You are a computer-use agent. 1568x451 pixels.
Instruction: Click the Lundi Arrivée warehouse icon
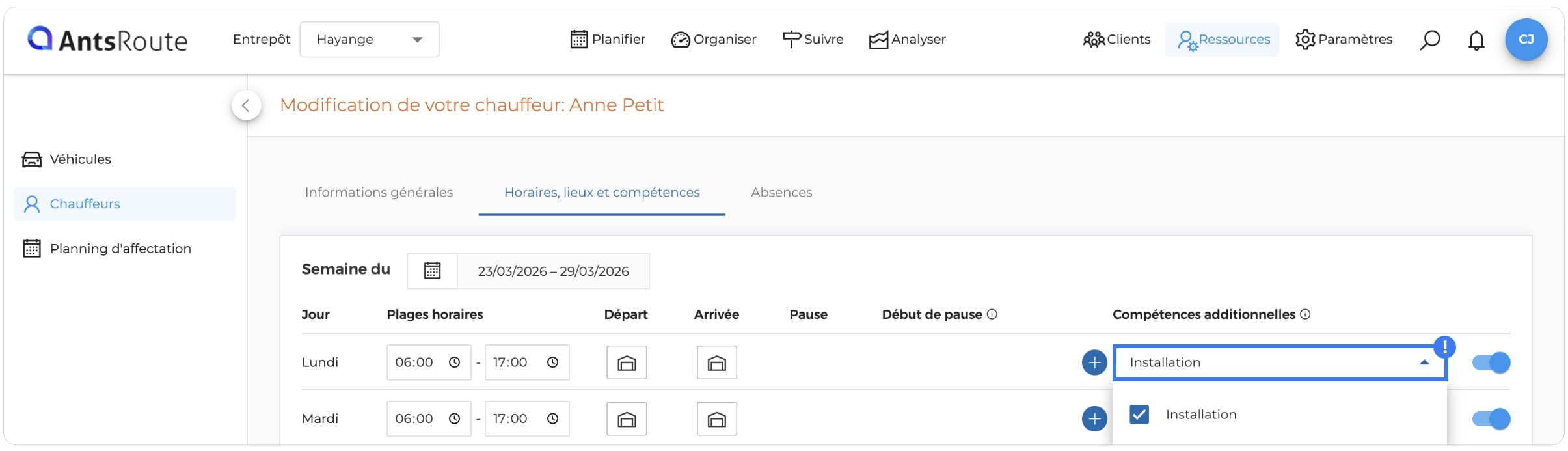pyautogui.click(x=717, y=362)
